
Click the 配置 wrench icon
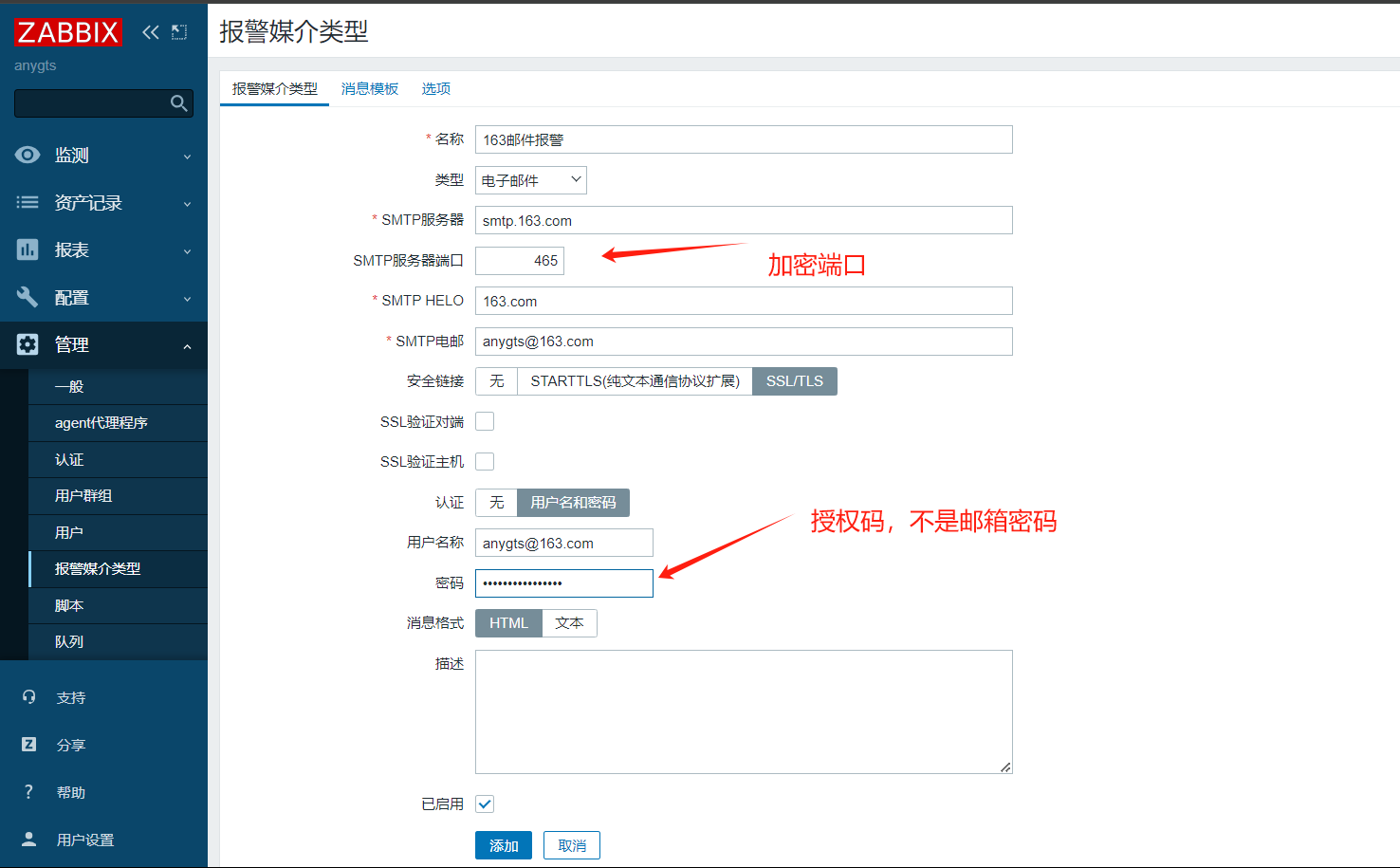pos(28,297)
